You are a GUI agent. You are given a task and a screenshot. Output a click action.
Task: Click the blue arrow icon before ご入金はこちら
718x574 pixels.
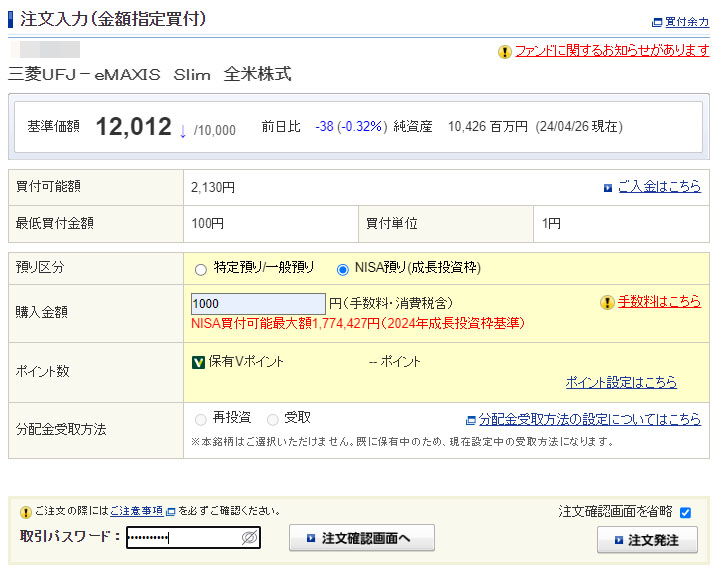coord(608,187)
